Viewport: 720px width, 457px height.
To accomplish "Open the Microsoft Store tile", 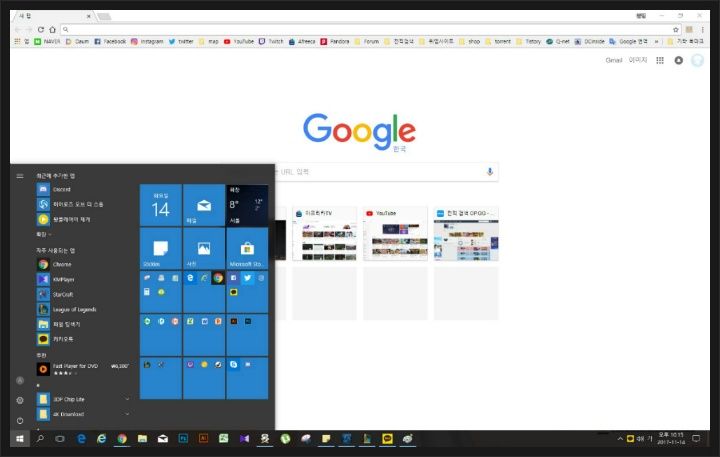I will pyautogui.click(x=247, y=248).
